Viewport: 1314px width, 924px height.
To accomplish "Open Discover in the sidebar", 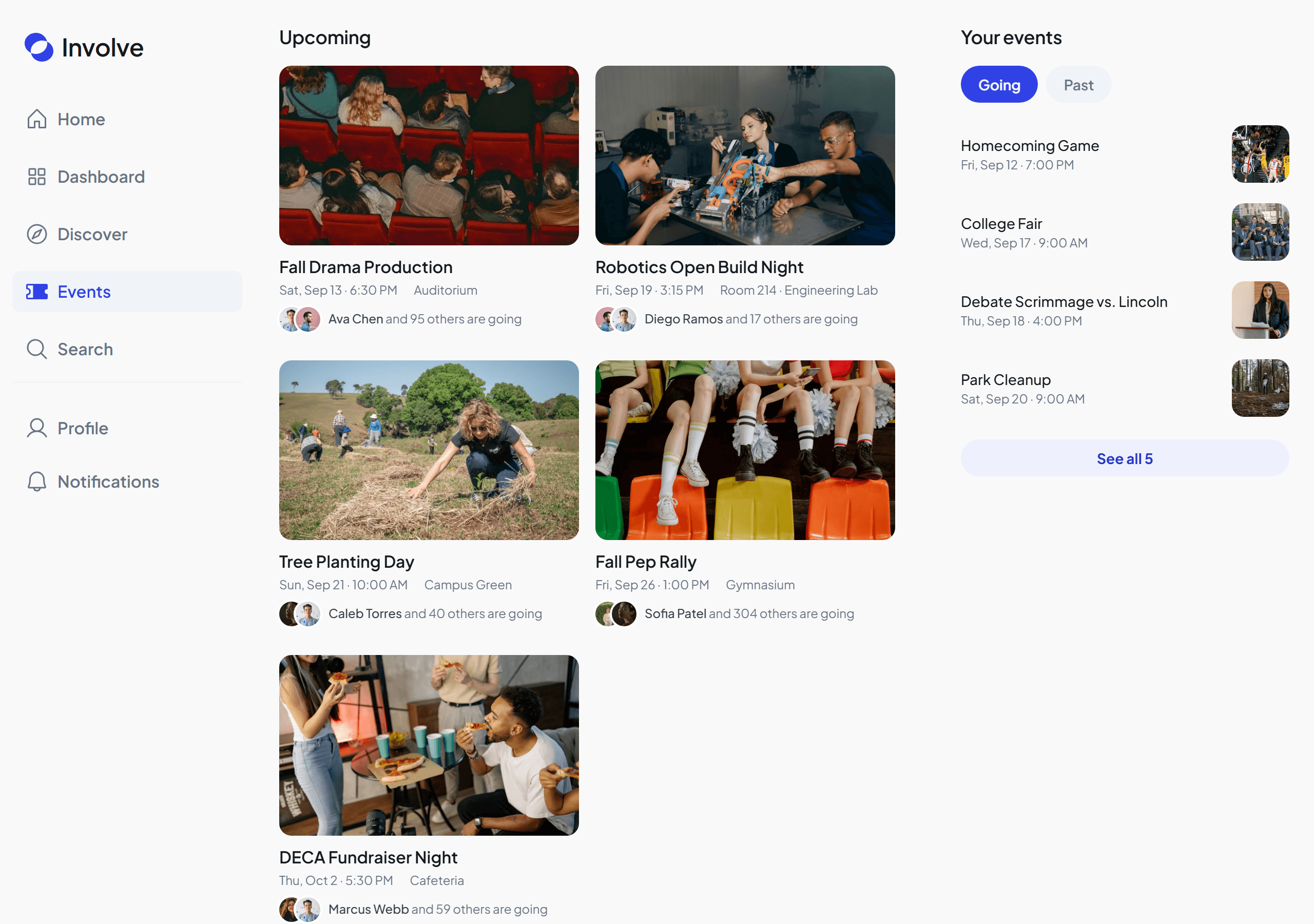I will point(127,234).
